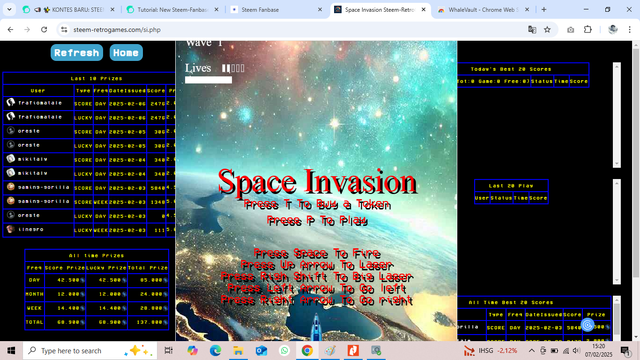This screenshot has width=640, height=360.
Task: Click the All Time Best 20 Scores header
Action: 511,302
